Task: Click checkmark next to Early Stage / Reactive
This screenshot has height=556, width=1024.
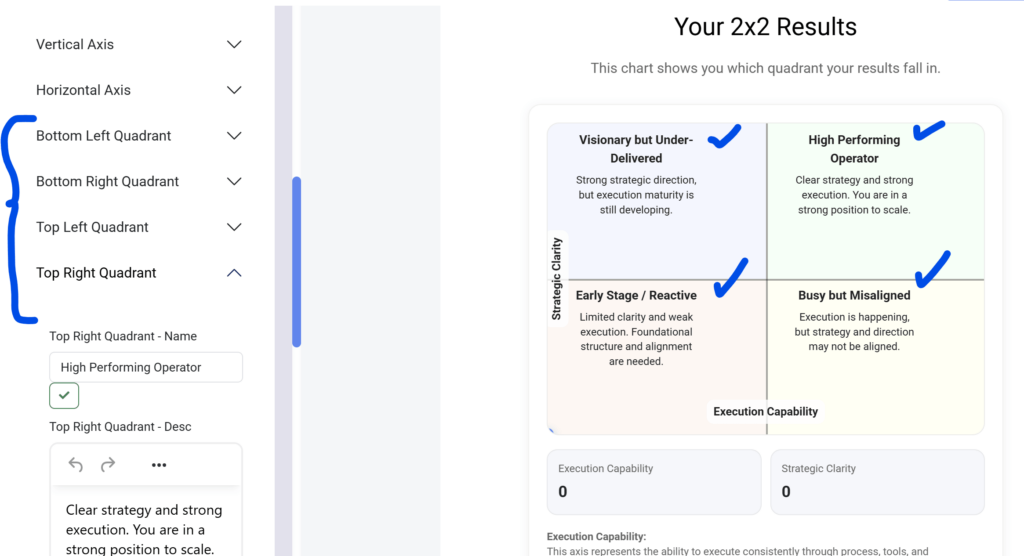Action: (731, 277)
